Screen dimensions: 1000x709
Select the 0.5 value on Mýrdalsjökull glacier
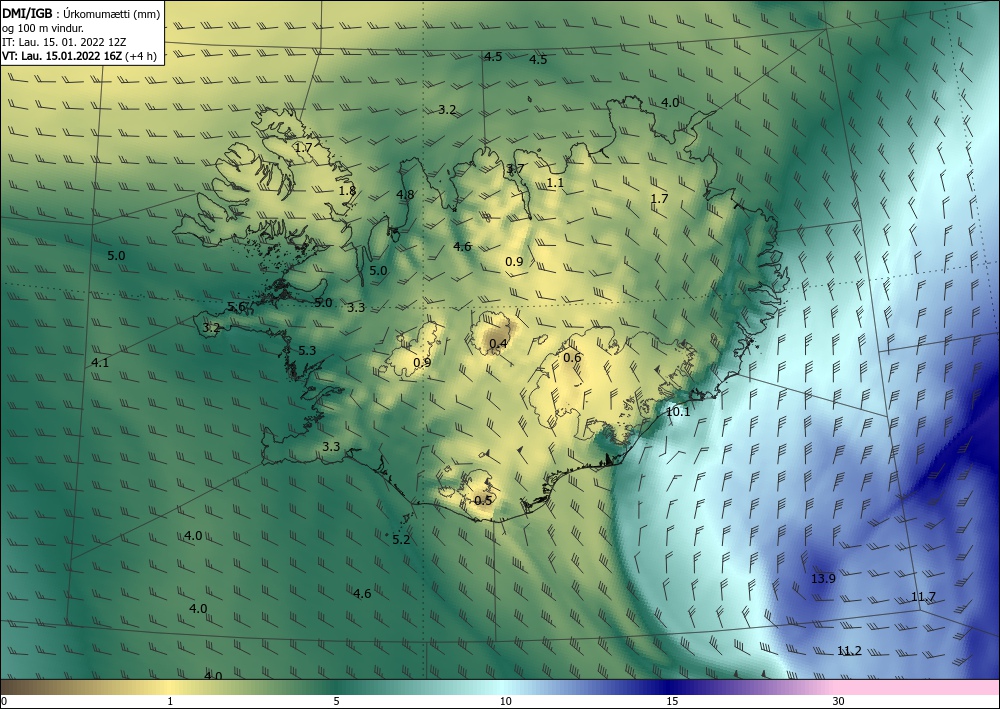click(483, 501)
